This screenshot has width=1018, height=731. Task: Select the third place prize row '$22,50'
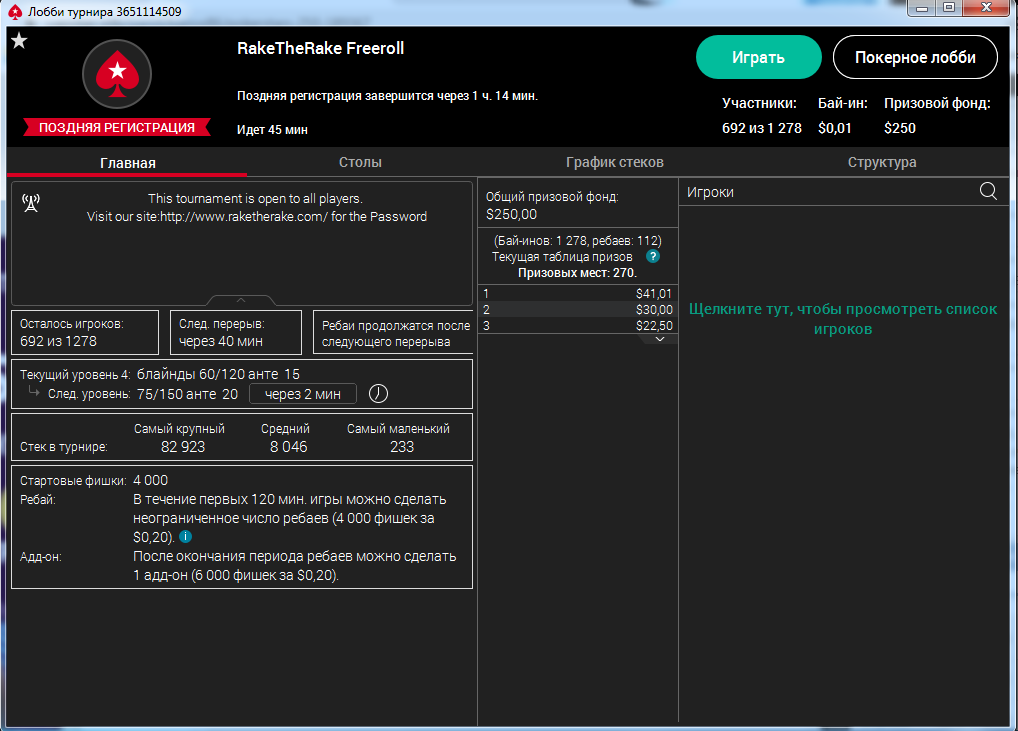[578, 325]
